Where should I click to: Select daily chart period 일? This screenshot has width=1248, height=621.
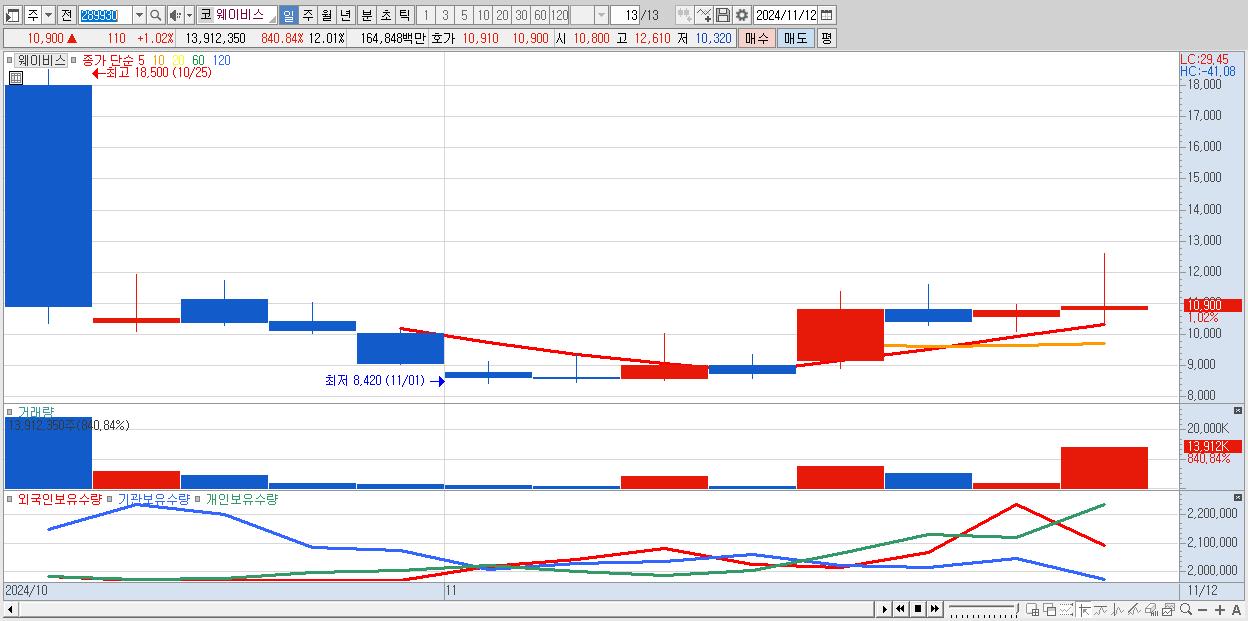tap(289, 15)
